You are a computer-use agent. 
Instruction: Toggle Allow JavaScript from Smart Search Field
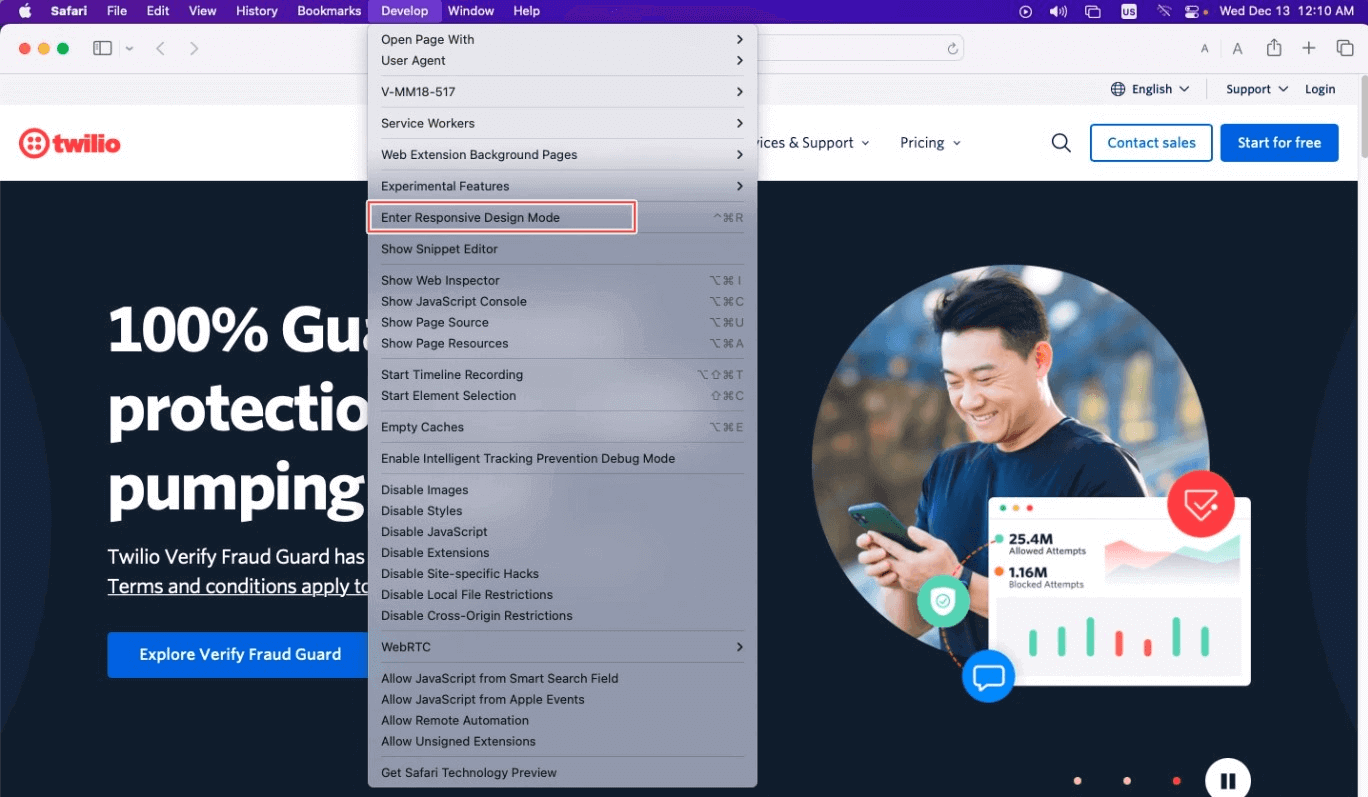(x=562, y=678)
